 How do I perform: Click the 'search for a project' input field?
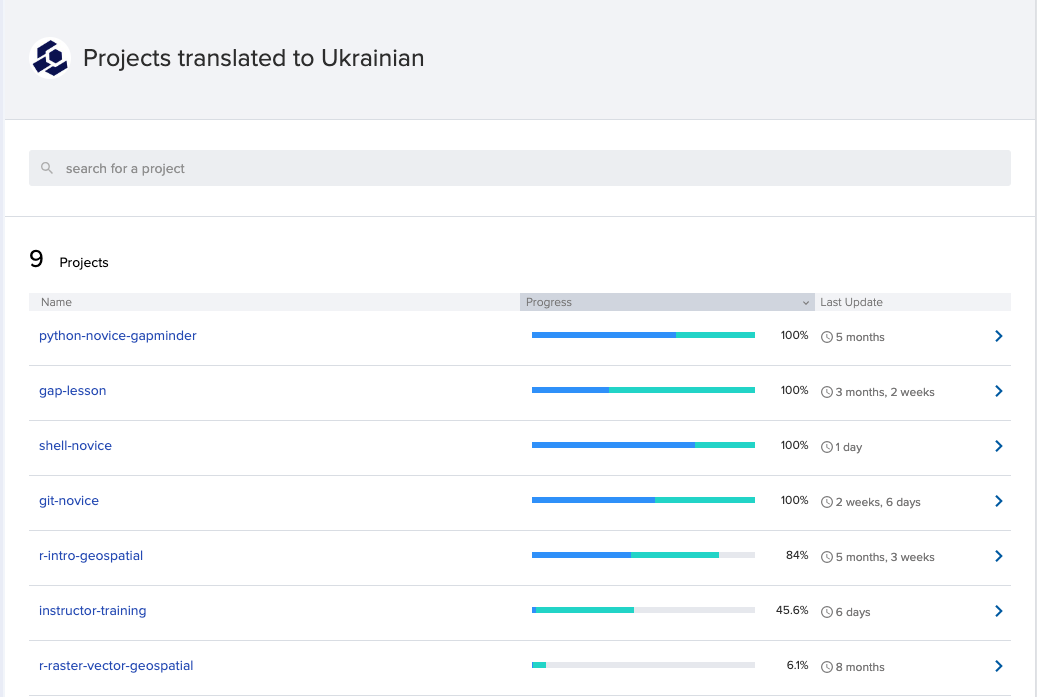pyautogui.click(x=519, y=168)
